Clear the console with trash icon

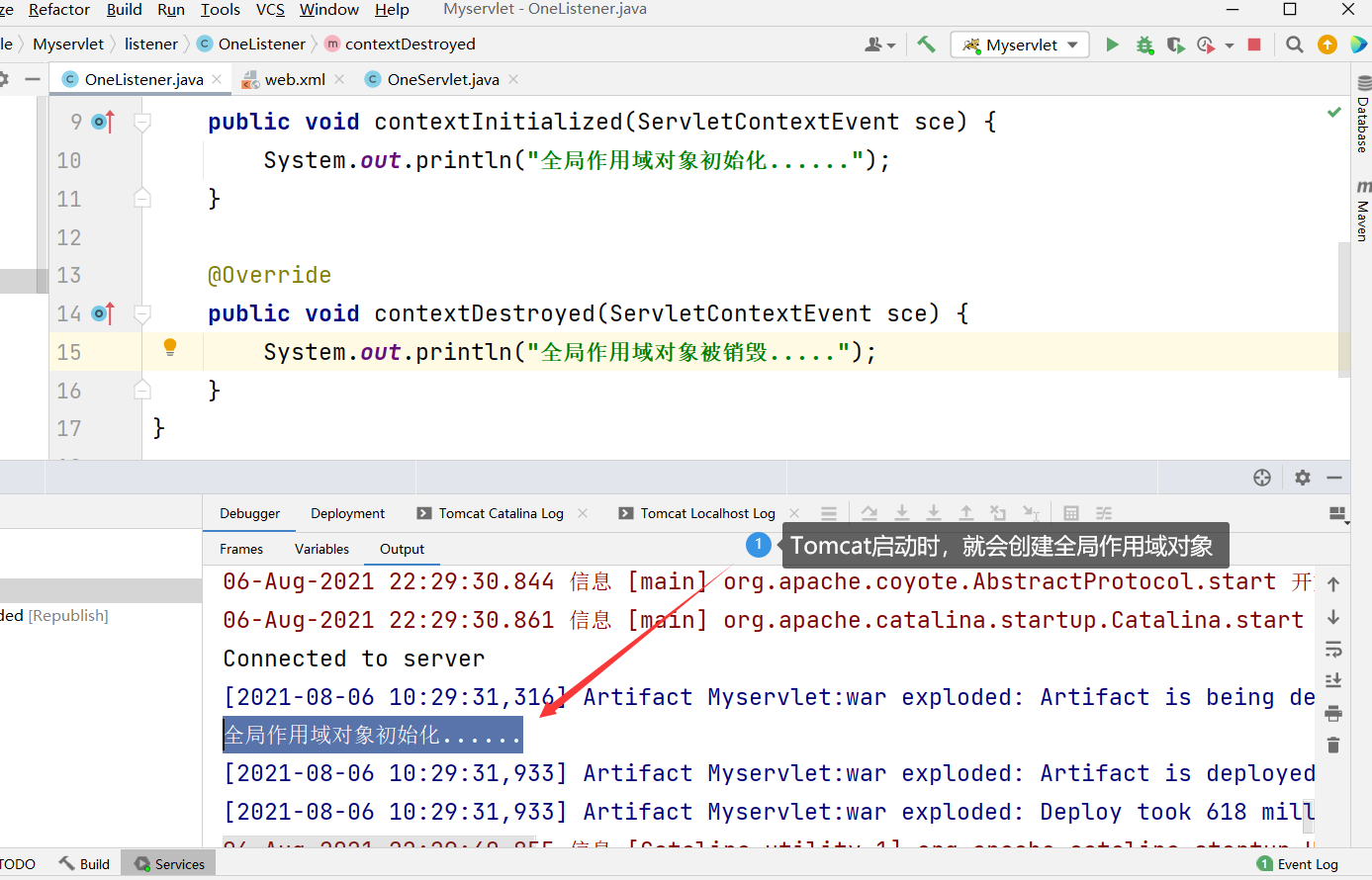(x=1332, y=746)
